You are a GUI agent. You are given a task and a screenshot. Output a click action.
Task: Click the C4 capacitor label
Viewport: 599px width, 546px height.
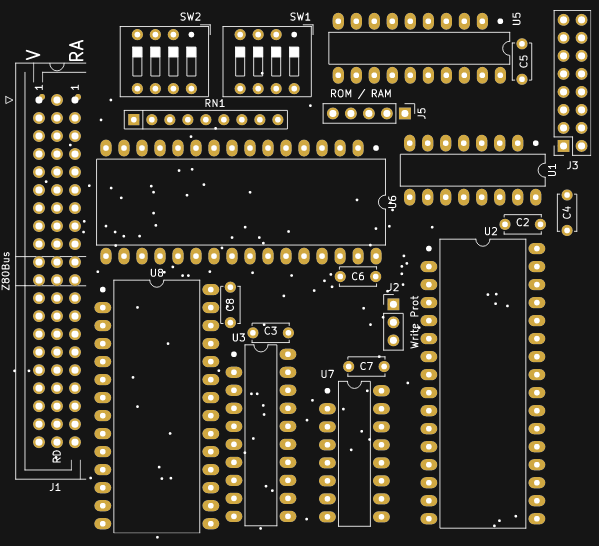567,212
